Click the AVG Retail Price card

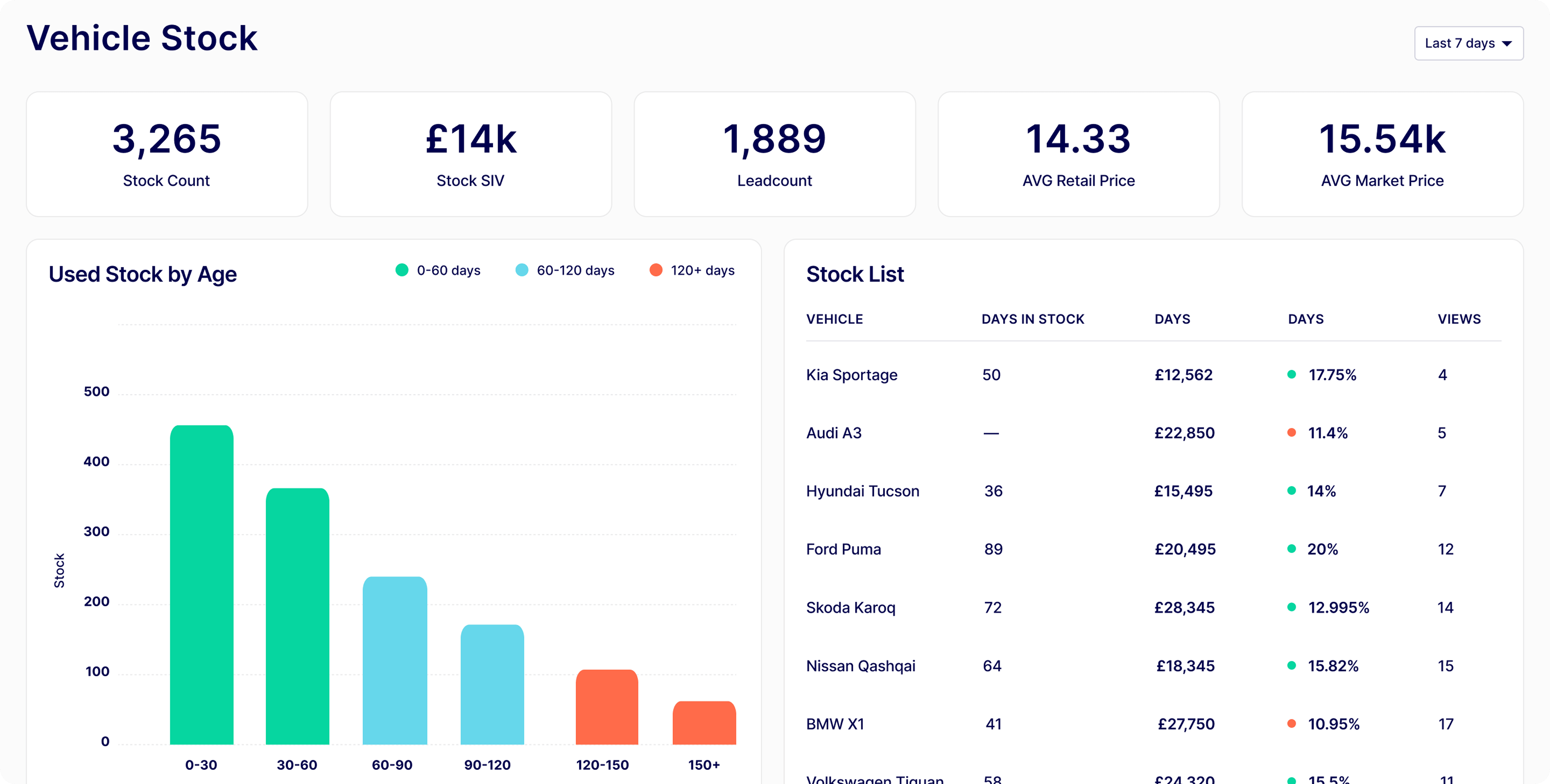(x=1078, y=154)
